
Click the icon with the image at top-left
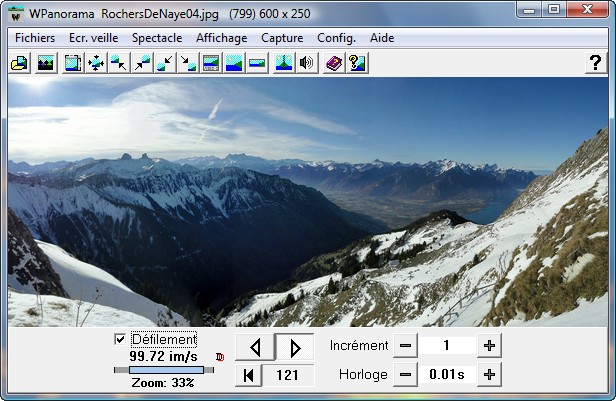tap(119, 63)
